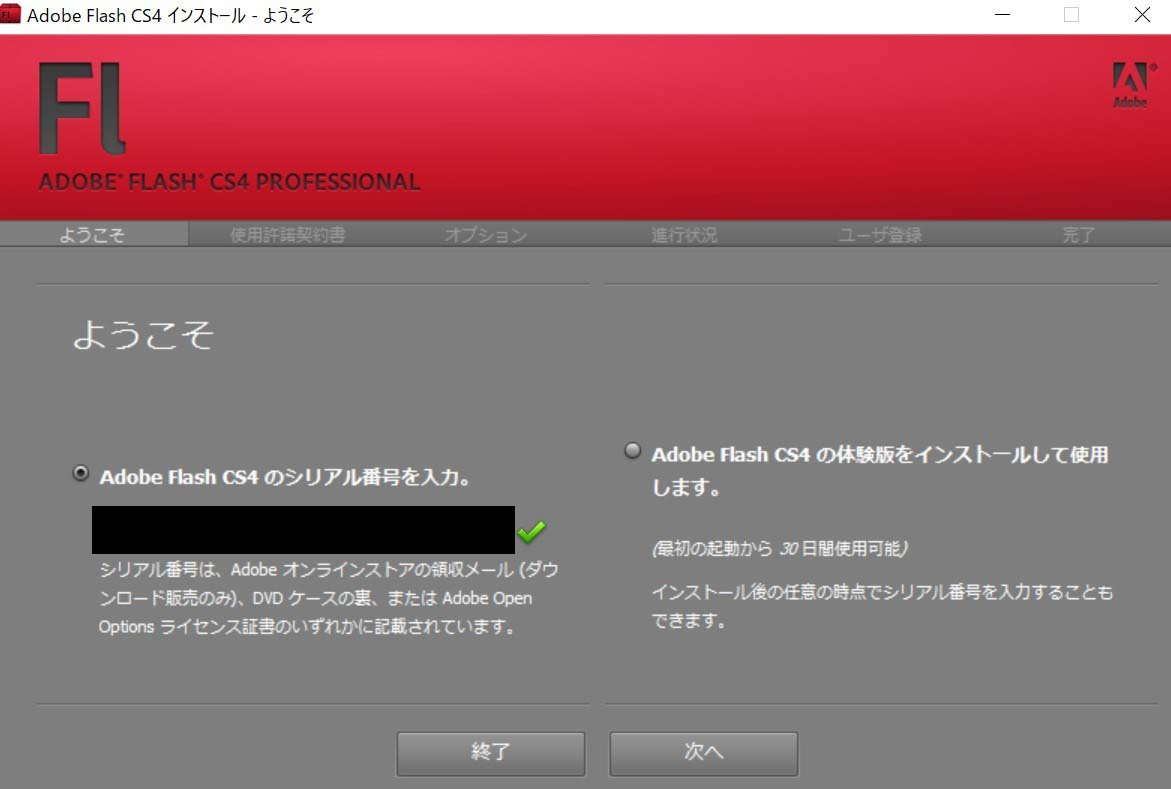Close the installer window
This screenshot has height=789, width=1171.
coord(1142,15)
